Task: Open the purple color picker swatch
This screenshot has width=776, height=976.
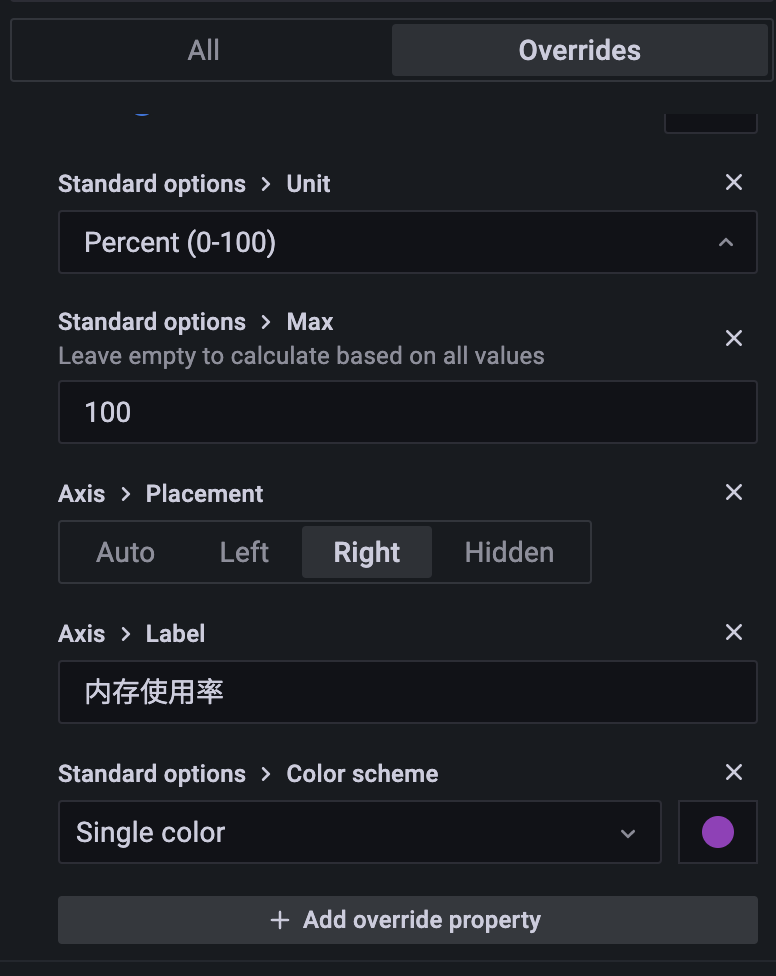Action: [717, 832]
